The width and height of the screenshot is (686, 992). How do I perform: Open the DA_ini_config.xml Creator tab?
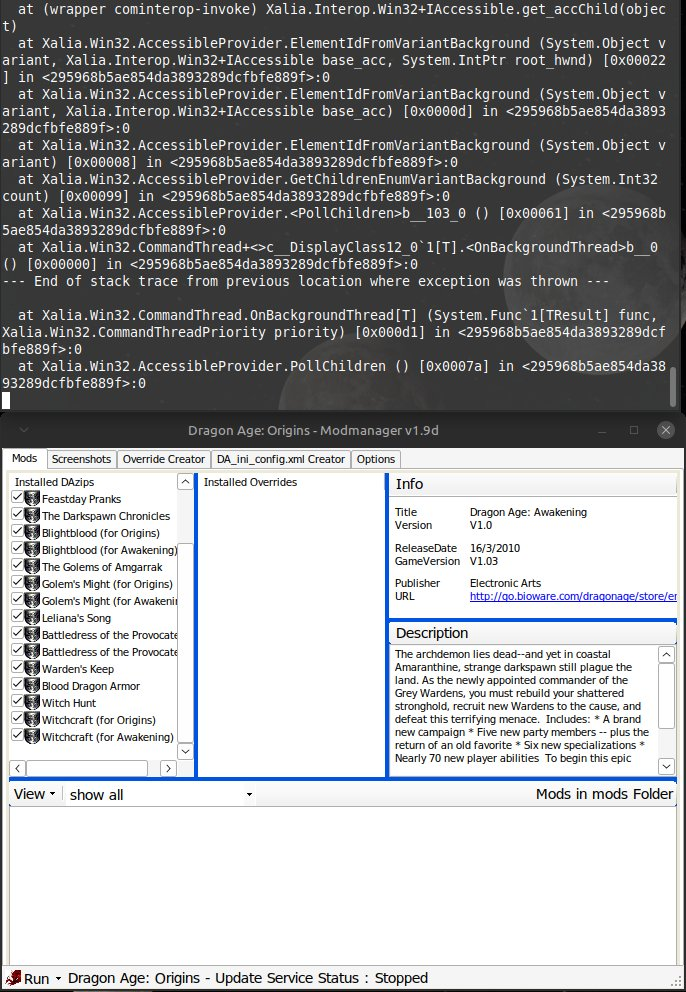(x=280, y=459)
